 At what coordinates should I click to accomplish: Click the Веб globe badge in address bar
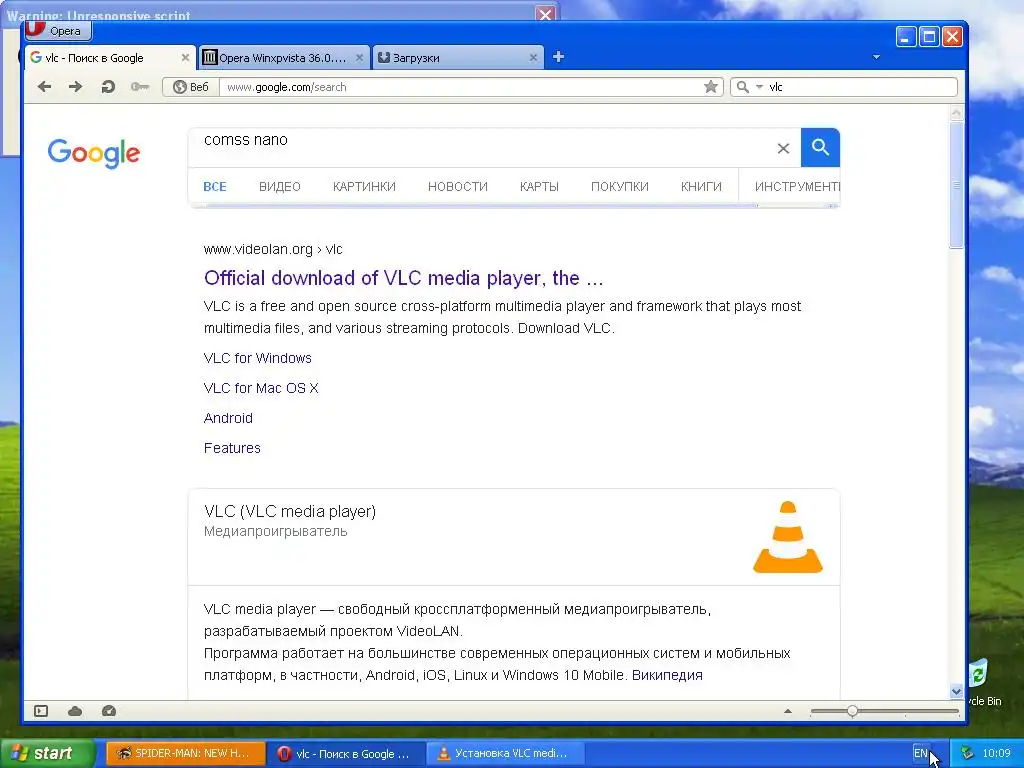coord(191,87)
